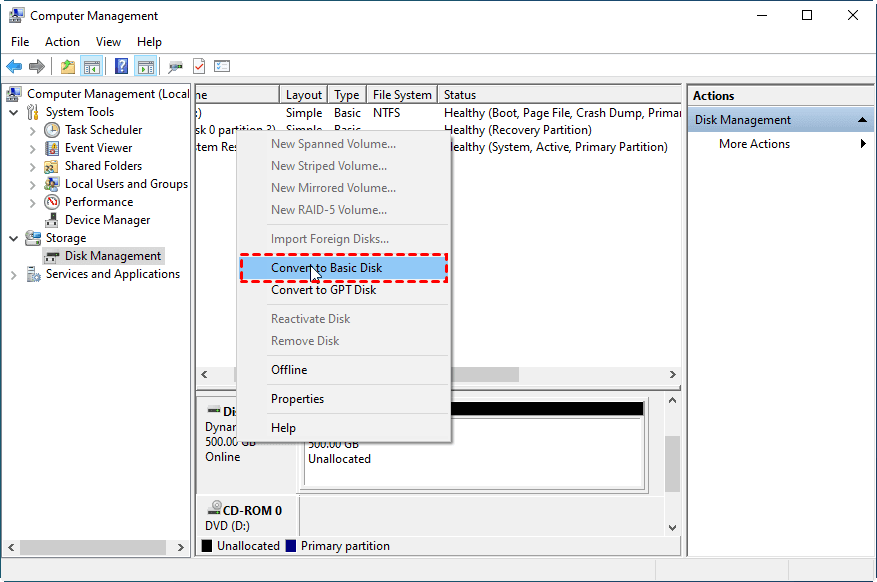The width and height of the screenshot is (877, 582).
Task: Click the Shared Folders icon
Action: (x=51, y=166)
